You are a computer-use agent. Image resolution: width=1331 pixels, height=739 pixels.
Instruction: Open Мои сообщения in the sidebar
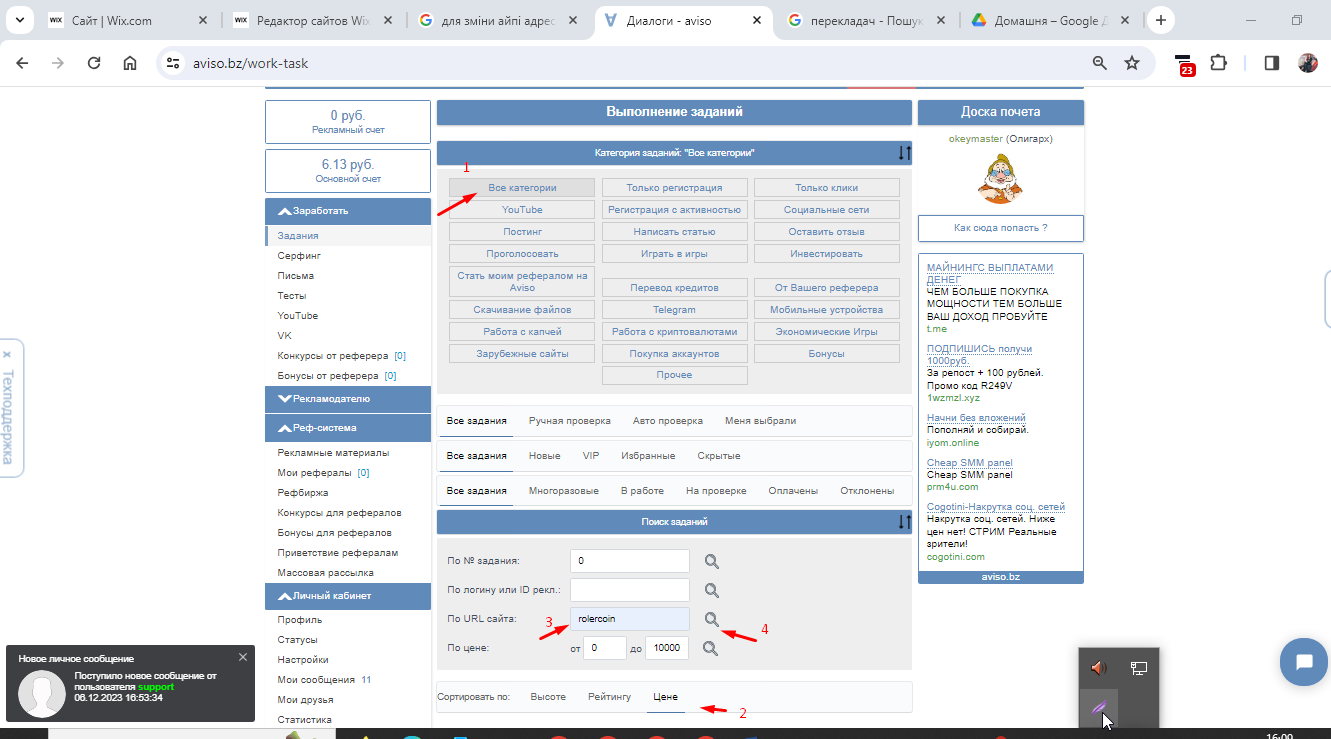click(x=318, y=680)
